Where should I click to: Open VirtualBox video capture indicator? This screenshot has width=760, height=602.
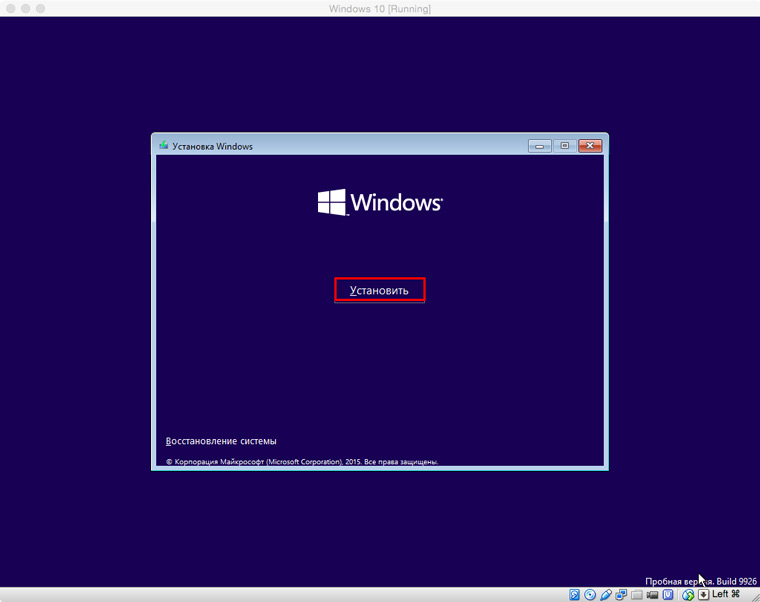click(x=652, y=595)
